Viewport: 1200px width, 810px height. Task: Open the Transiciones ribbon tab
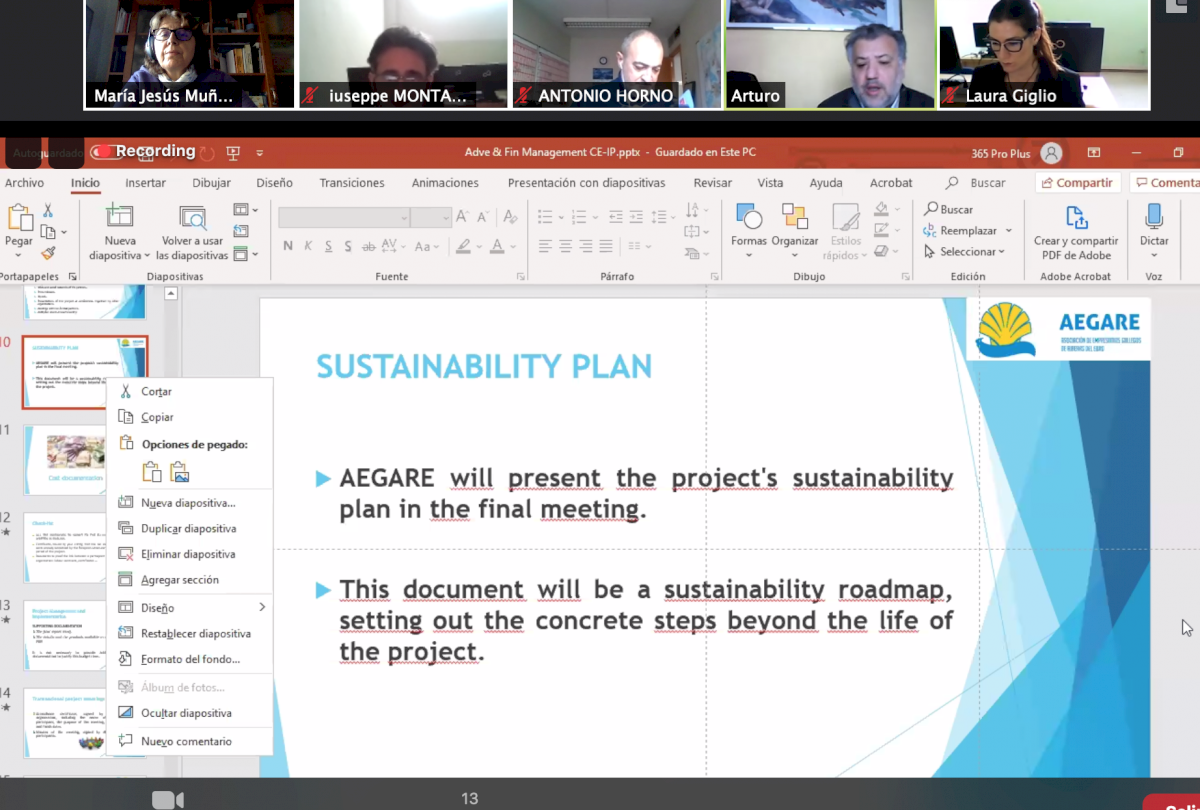[352, 183]
